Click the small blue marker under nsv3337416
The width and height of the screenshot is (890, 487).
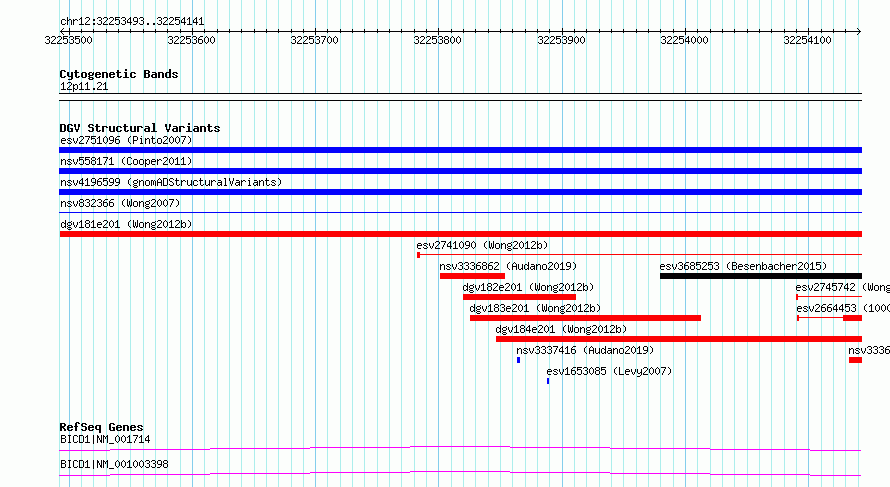coord(518,360)
